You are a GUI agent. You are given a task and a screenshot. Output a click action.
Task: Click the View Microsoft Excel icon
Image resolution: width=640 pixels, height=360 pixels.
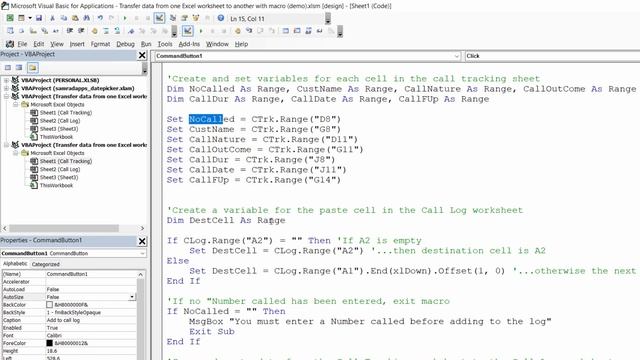(x=10, y=18)
